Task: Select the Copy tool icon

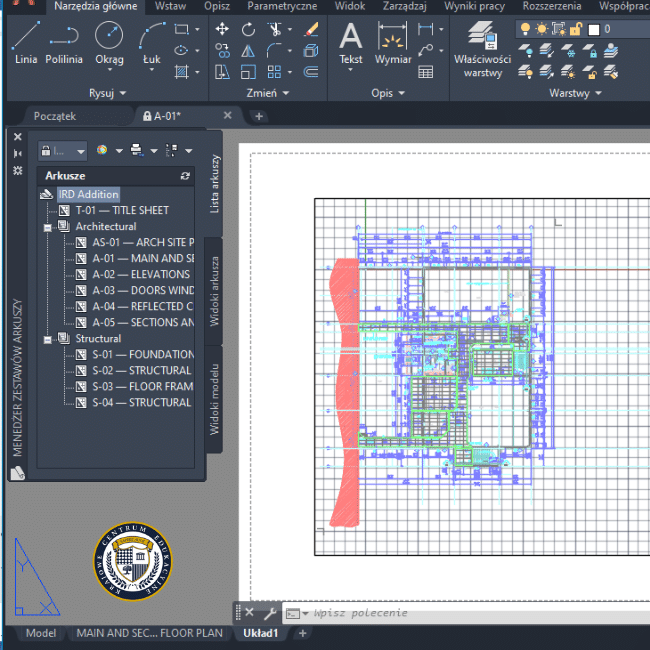Action: tap(222, 51)
